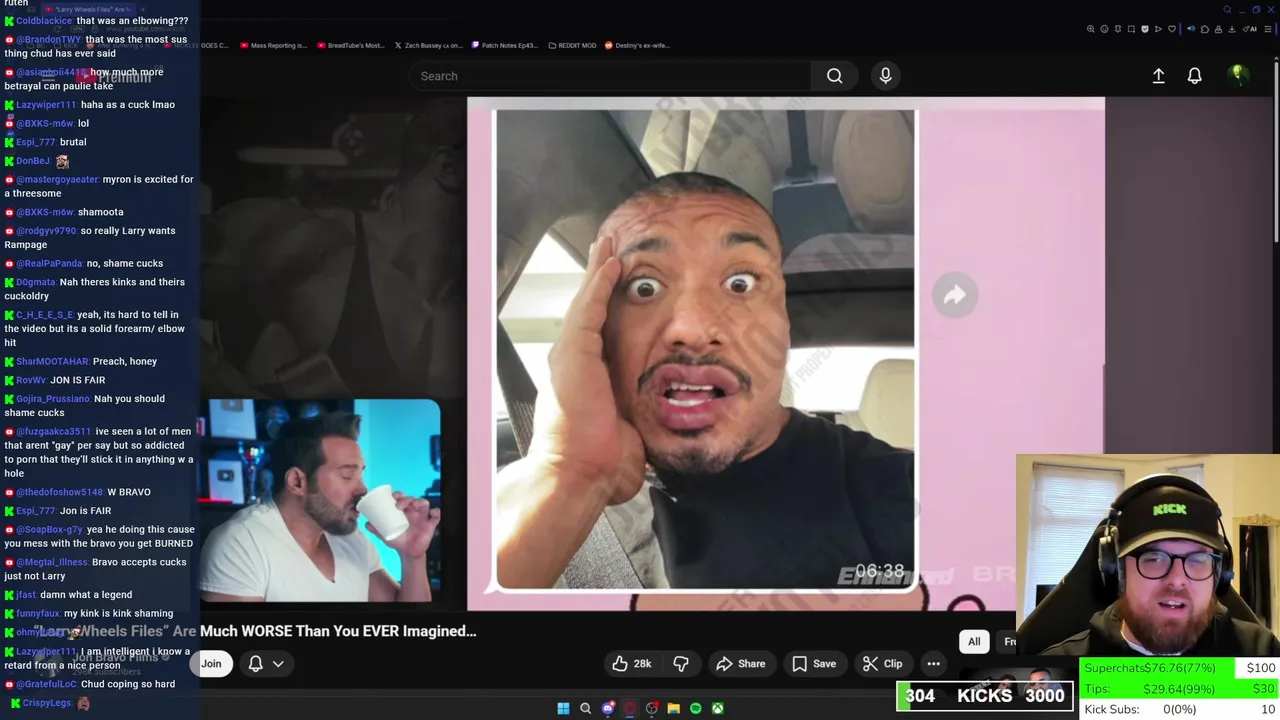The height and width of the screenshot is (720, 1280).
Task: Click chat username SharMOOTAHAR
Action: pyautogui.click(x=52, y=362)
